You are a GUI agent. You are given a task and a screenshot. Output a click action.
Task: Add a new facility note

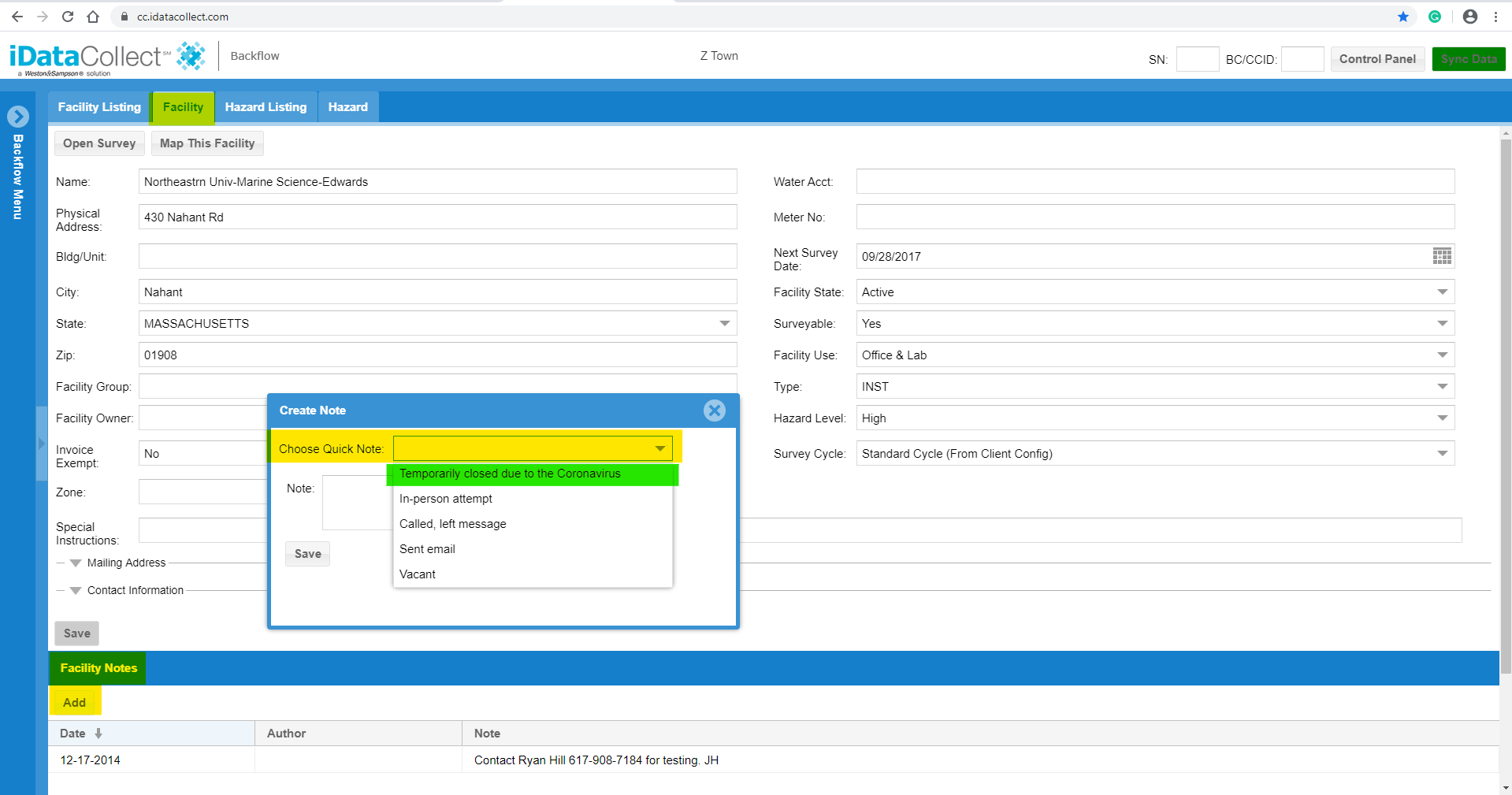point(75,702)
